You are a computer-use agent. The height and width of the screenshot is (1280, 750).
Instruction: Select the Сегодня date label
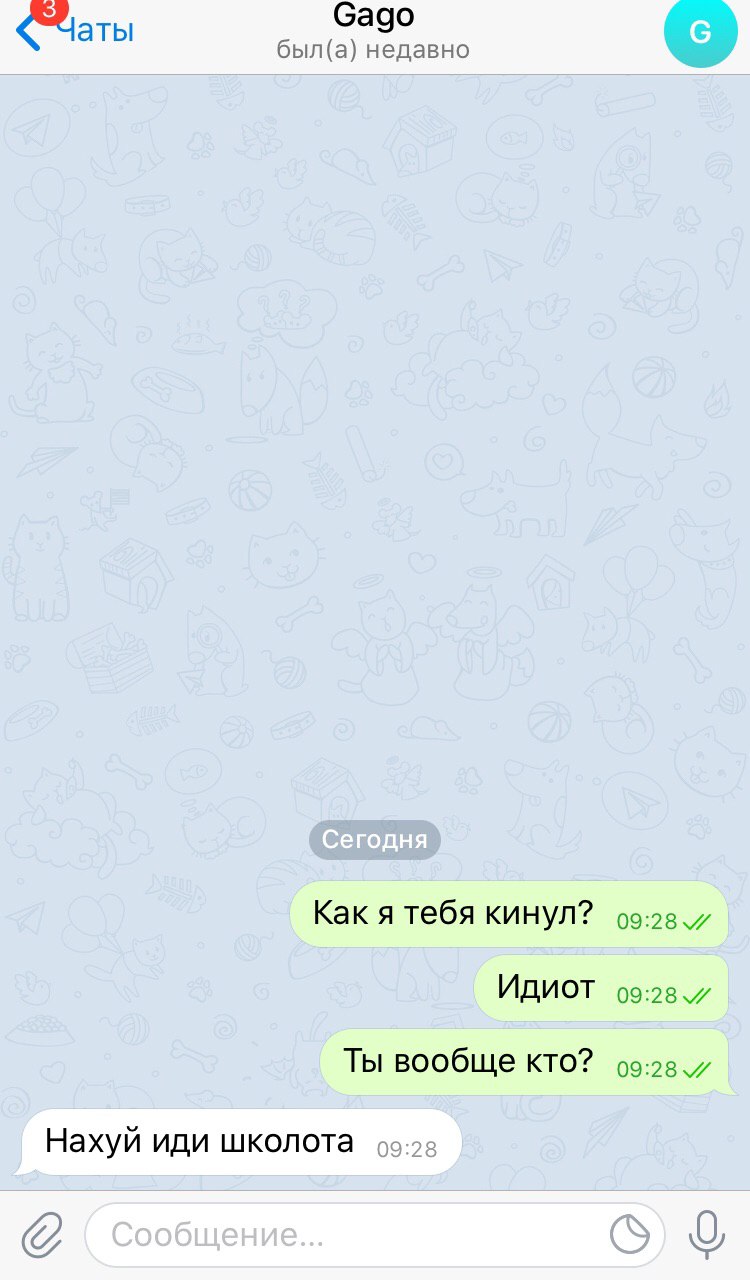tap(374, 840)
